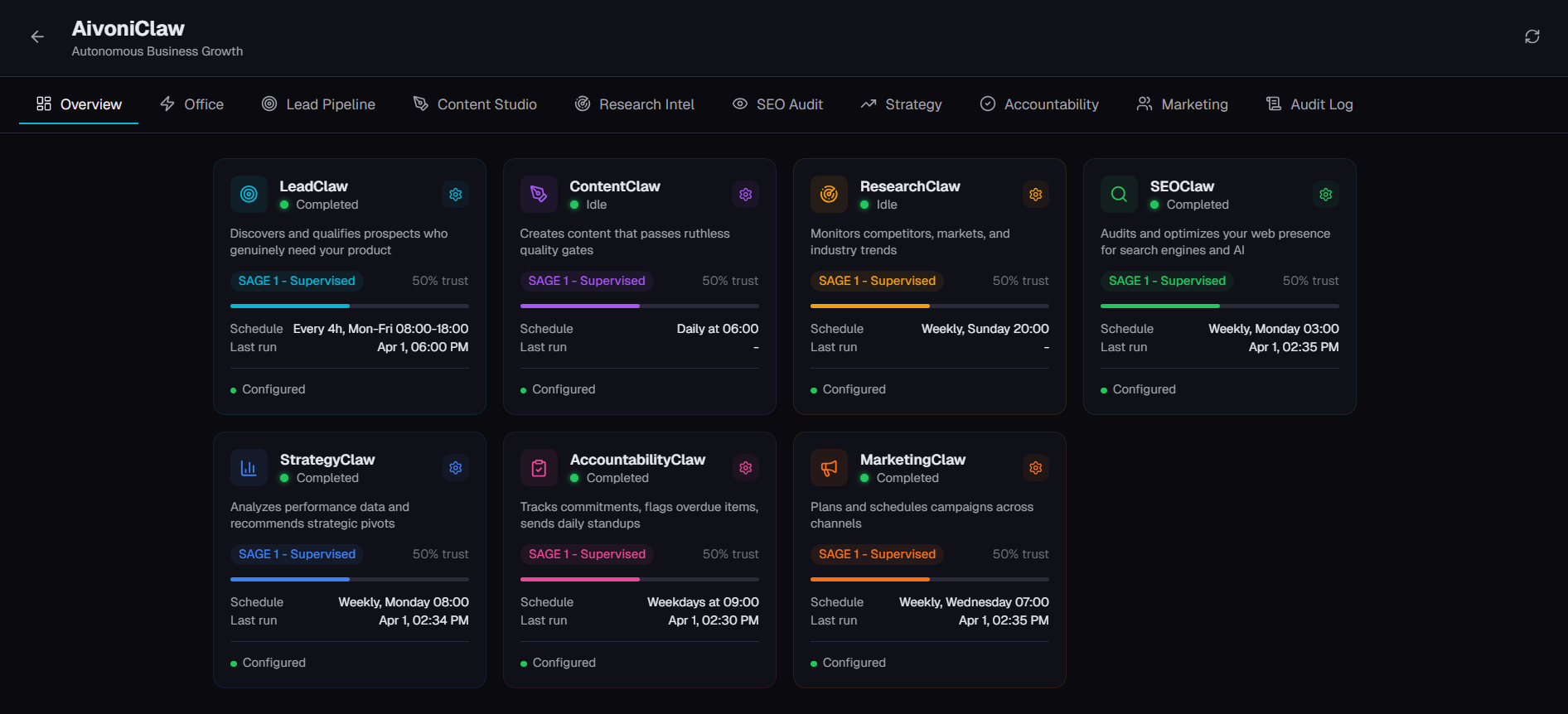Open the Audit Log tab
The image size is (1568, 714).
pyautogui.click(x=1309, y=104)
